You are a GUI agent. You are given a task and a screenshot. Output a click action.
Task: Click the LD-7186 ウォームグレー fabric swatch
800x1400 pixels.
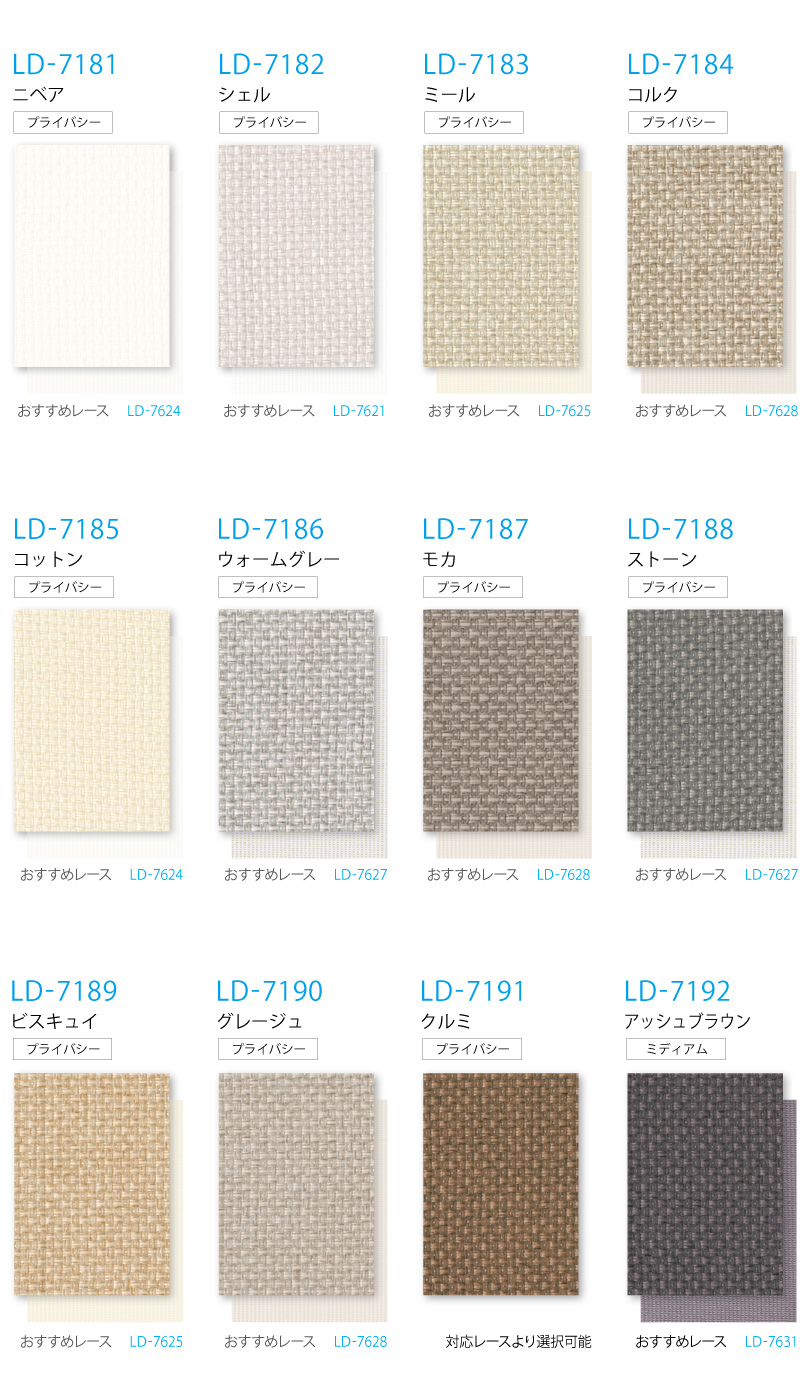click(x=297, y=721)
